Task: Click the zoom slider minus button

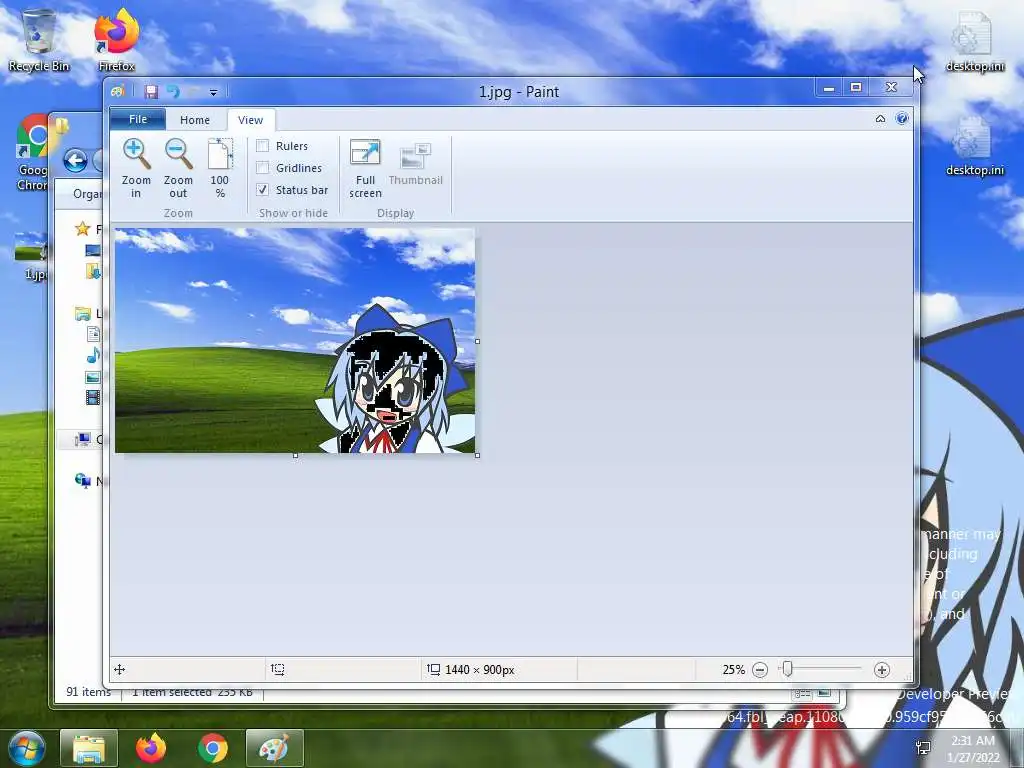Action: (x=760, y=669)
